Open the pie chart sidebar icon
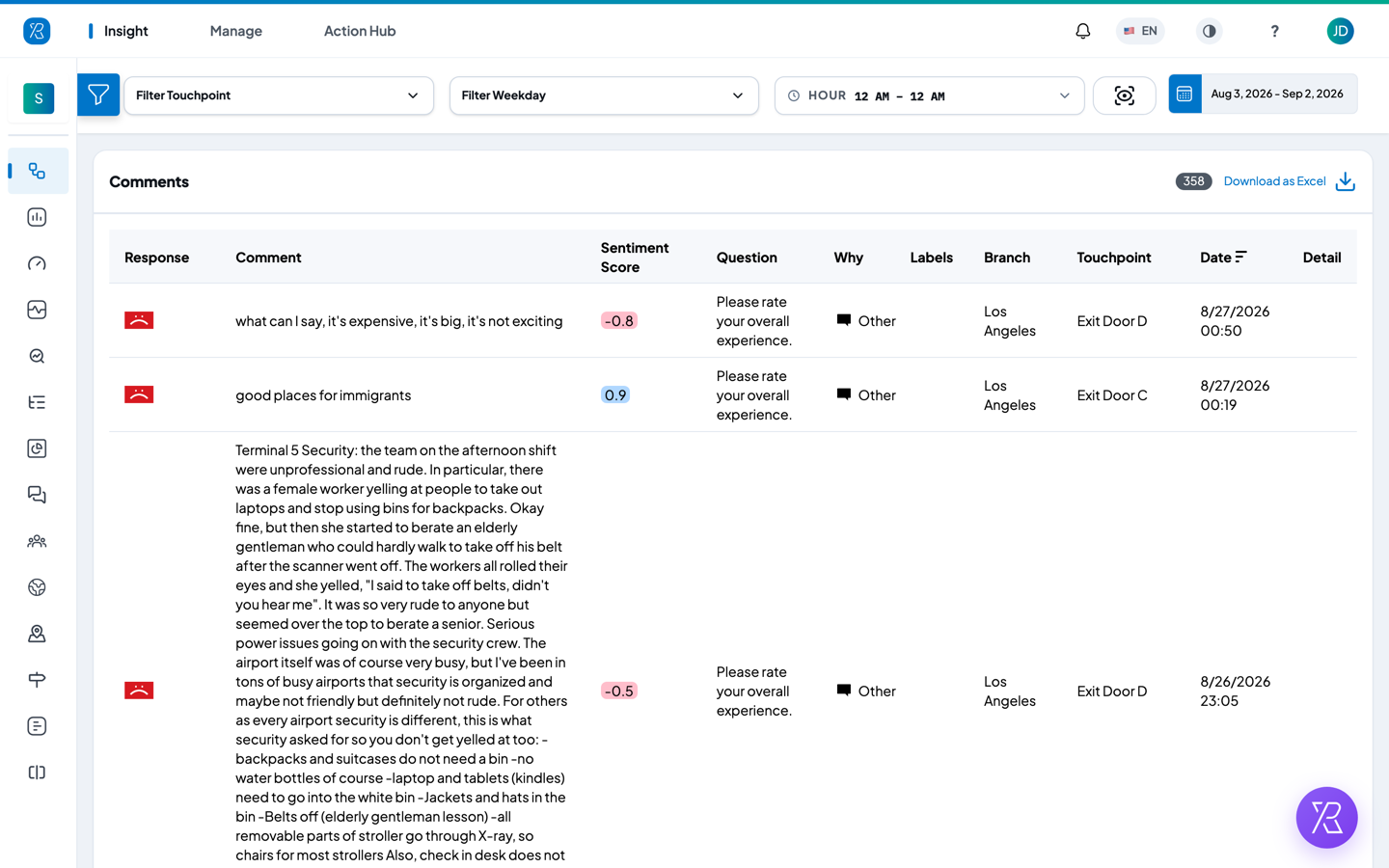Image resolution: width=1389 pixels, height=868 pixels. pos(38,448)
